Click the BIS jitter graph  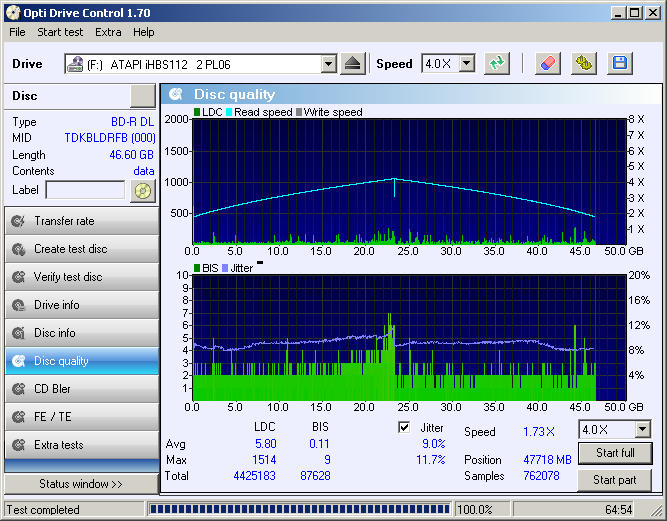point(410,338)
